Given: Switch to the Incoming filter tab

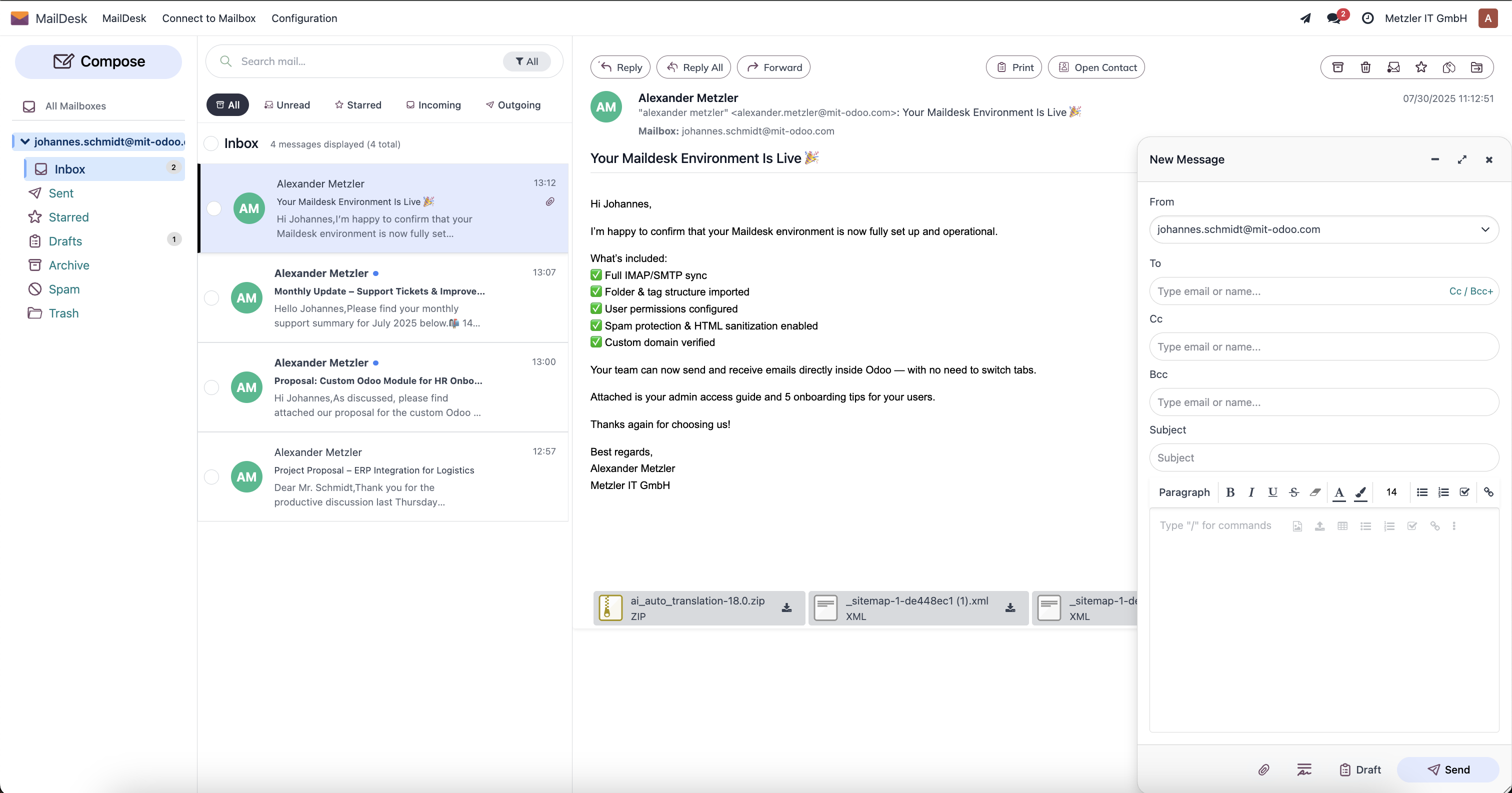Looking at the screenshot, I should pos(434,104).
